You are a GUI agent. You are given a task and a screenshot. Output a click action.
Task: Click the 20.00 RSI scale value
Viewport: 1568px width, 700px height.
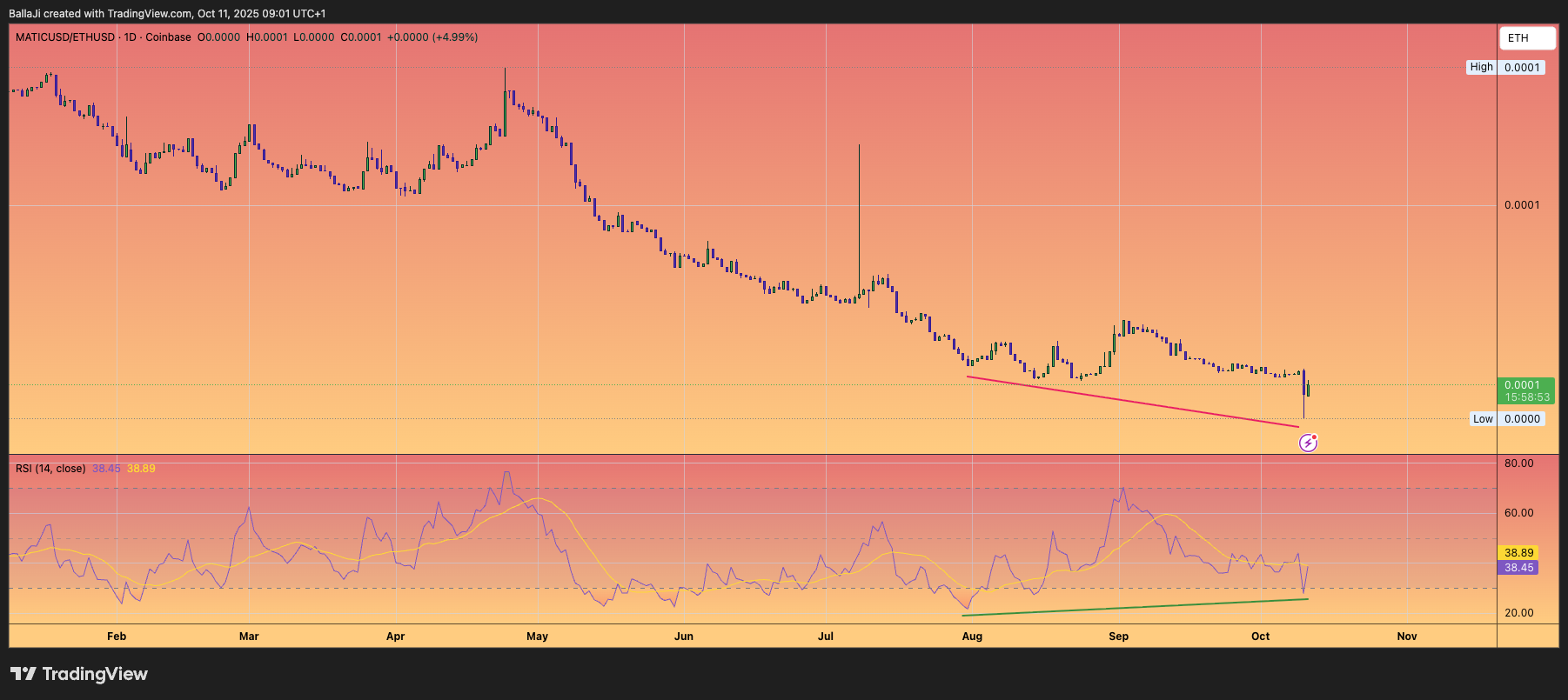(1519, 613)
